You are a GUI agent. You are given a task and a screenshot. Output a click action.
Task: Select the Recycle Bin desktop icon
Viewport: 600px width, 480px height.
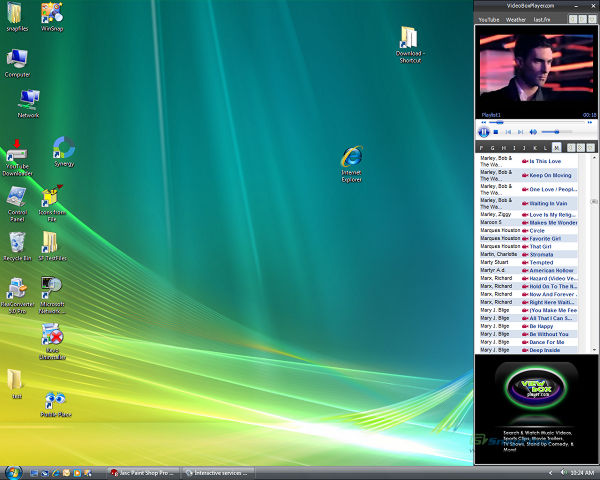pyautogui.click(x=17, y=247)
